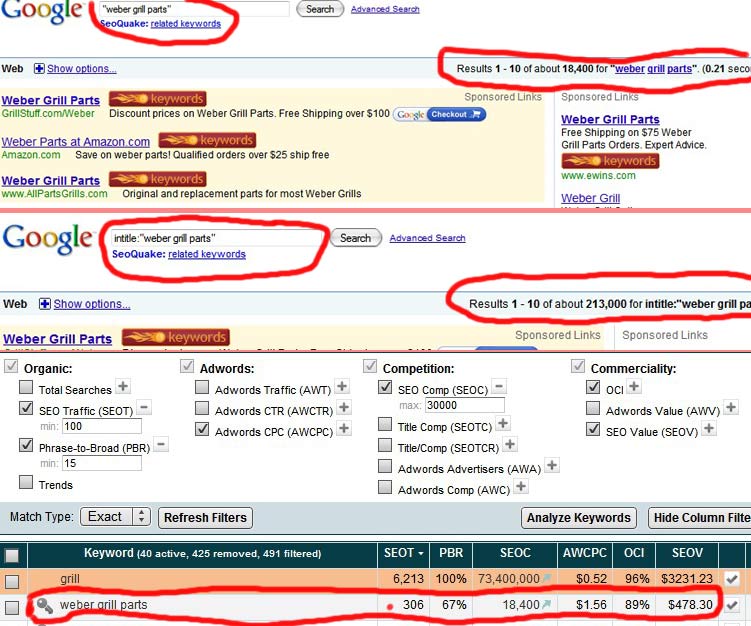Viewport: 751px width, 626px height.
Task: Open Advanced Search beside intitle query
Action: pos(427,238)
